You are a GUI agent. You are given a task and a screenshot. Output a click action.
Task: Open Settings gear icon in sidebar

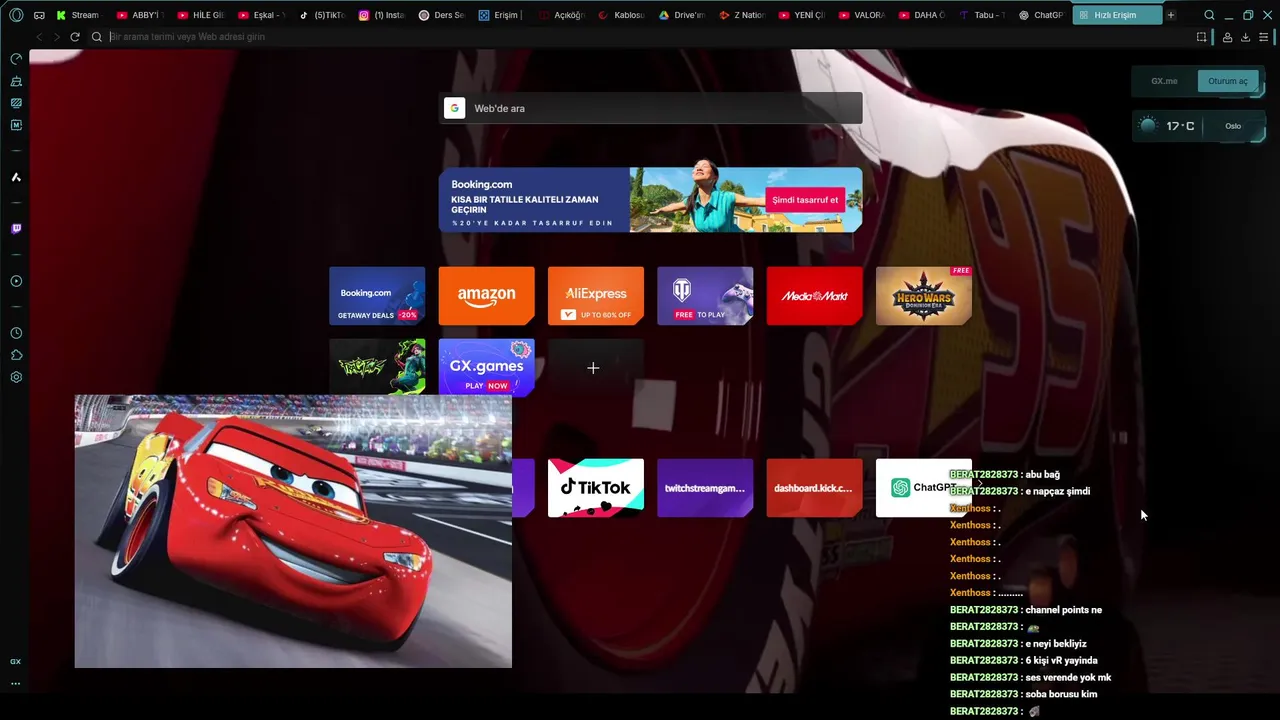(x=16, y=377)
